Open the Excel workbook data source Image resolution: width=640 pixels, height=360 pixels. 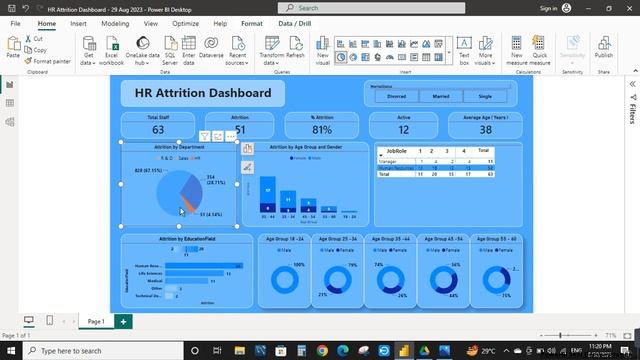111,50
